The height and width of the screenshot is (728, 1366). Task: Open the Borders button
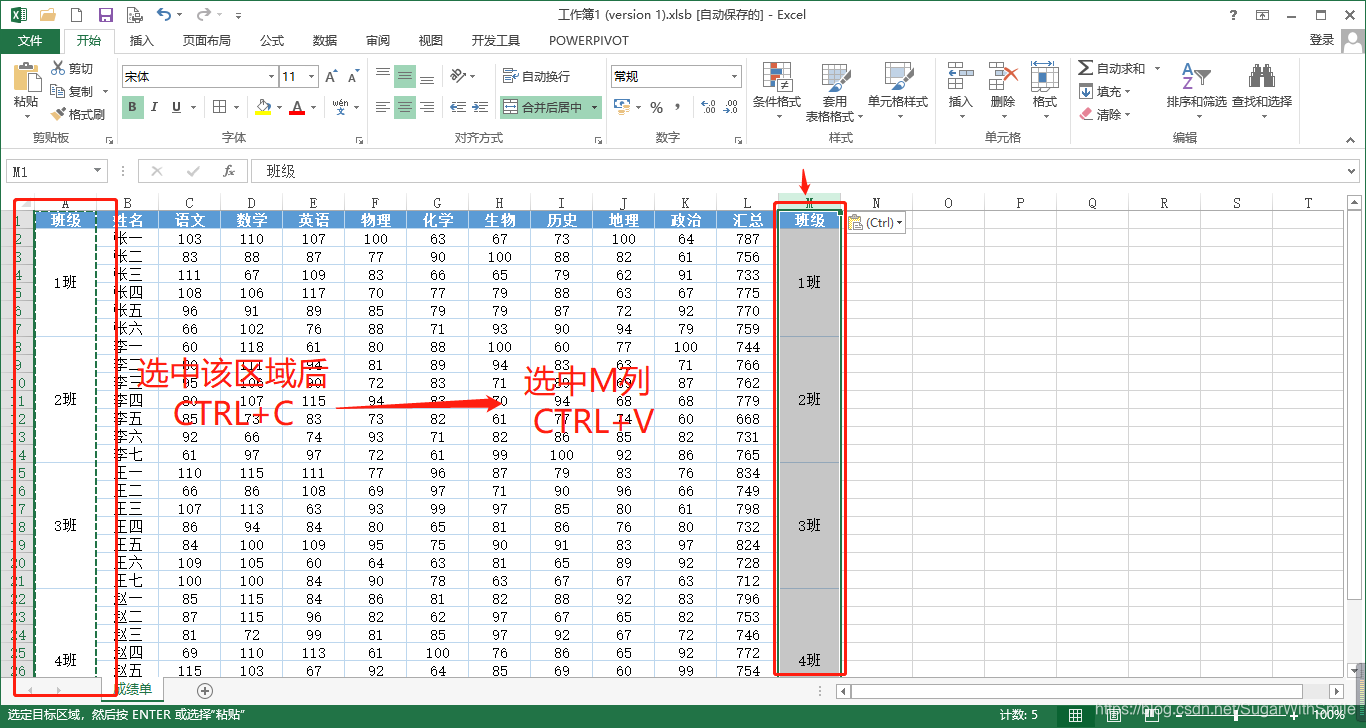point(220,107)
